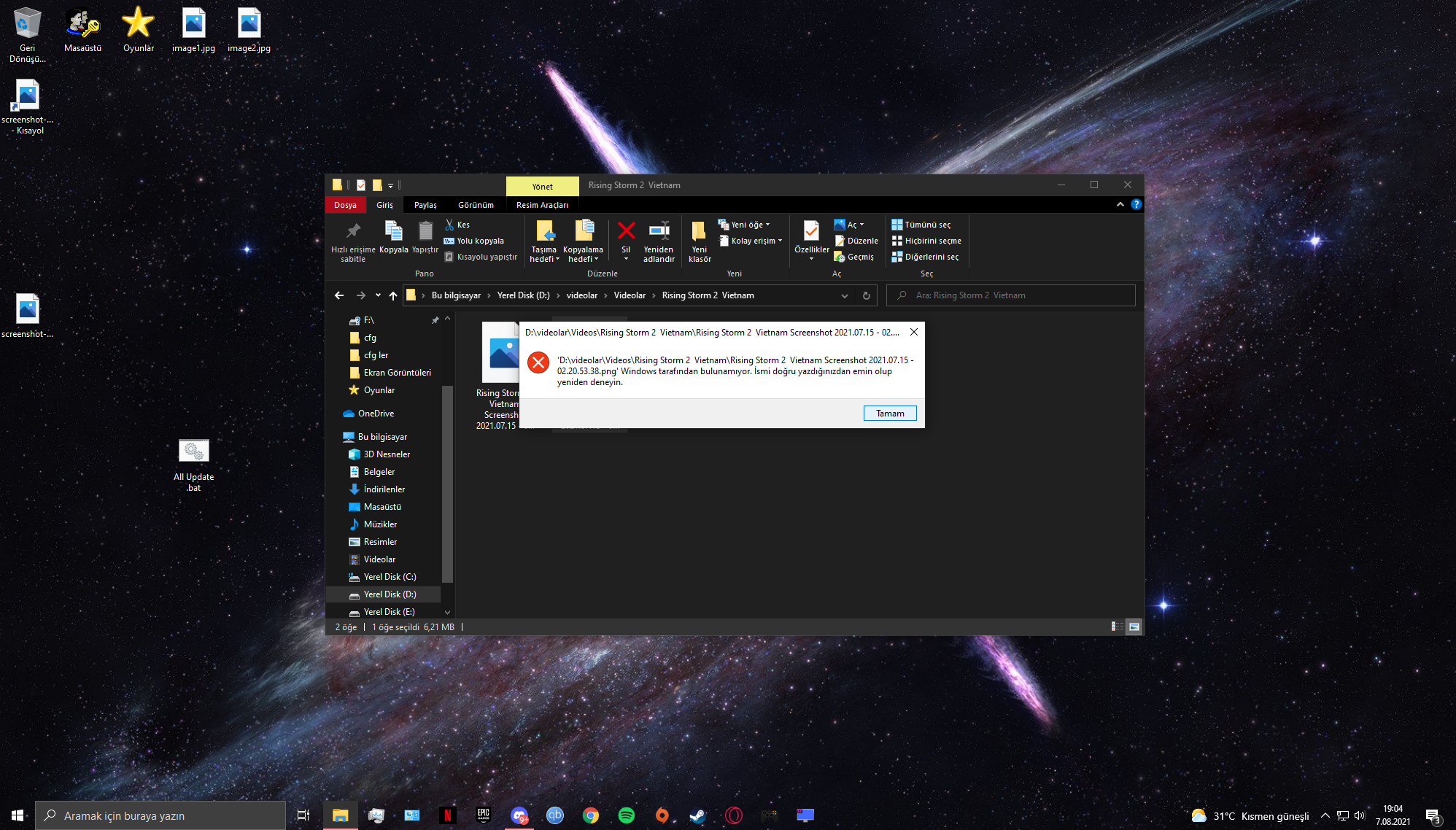1456x830 pixels.
Task: Create a new folder with Yeni klasör
Action: coord(700,241)
